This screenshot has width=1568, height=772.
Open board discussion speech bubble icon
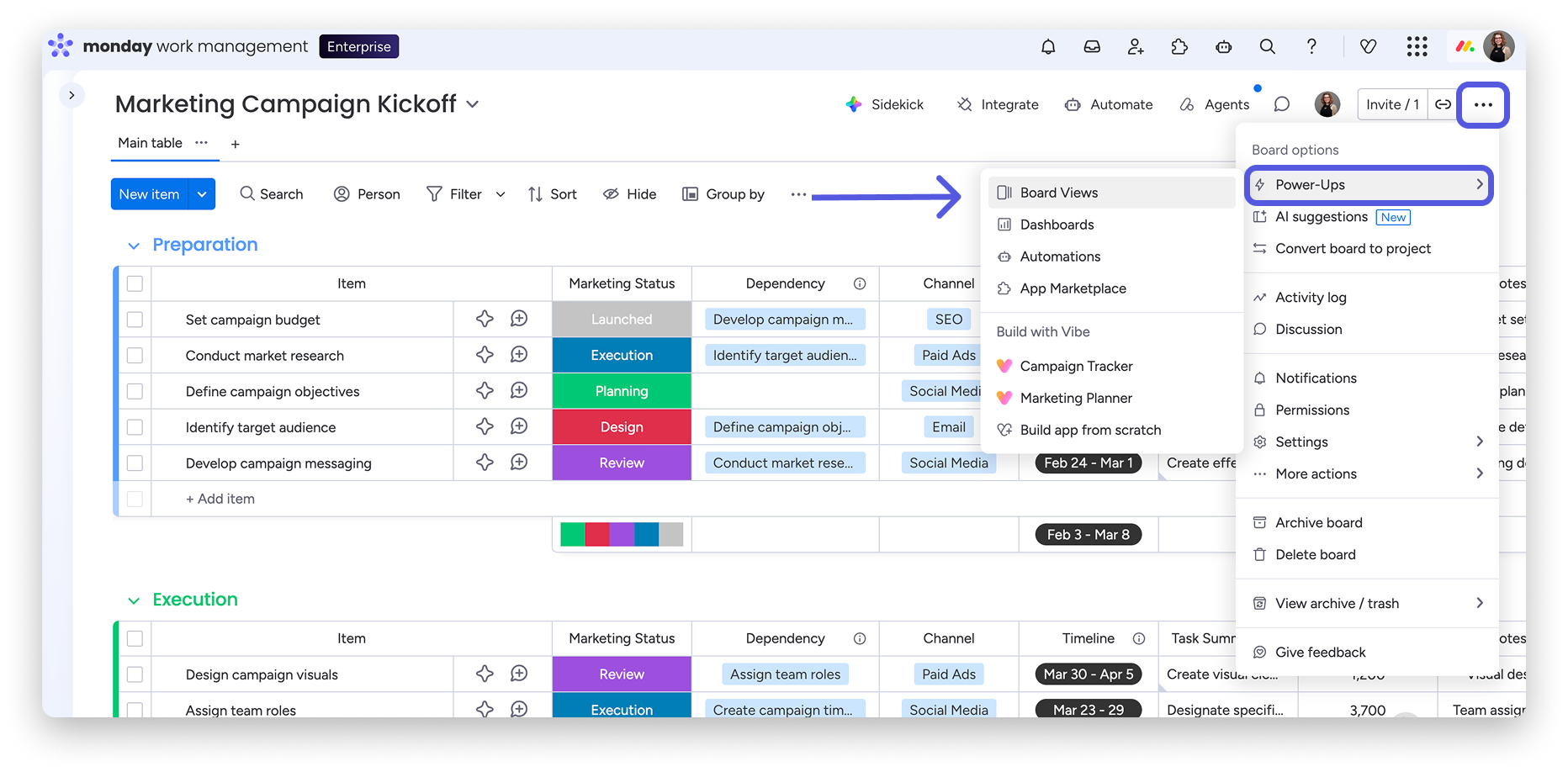[x=1282, y=104]
